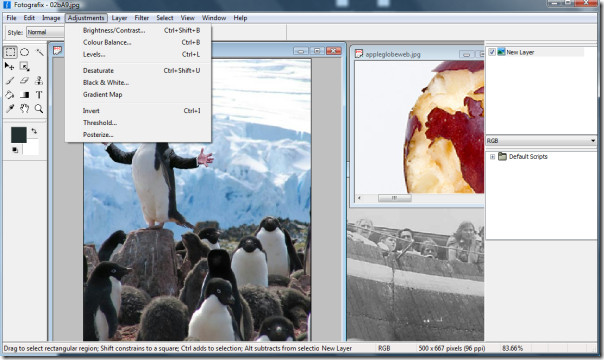Click the Fotografix app icon in title bar
Viewport: 604px width, 360px height.
tap(7, 5)
